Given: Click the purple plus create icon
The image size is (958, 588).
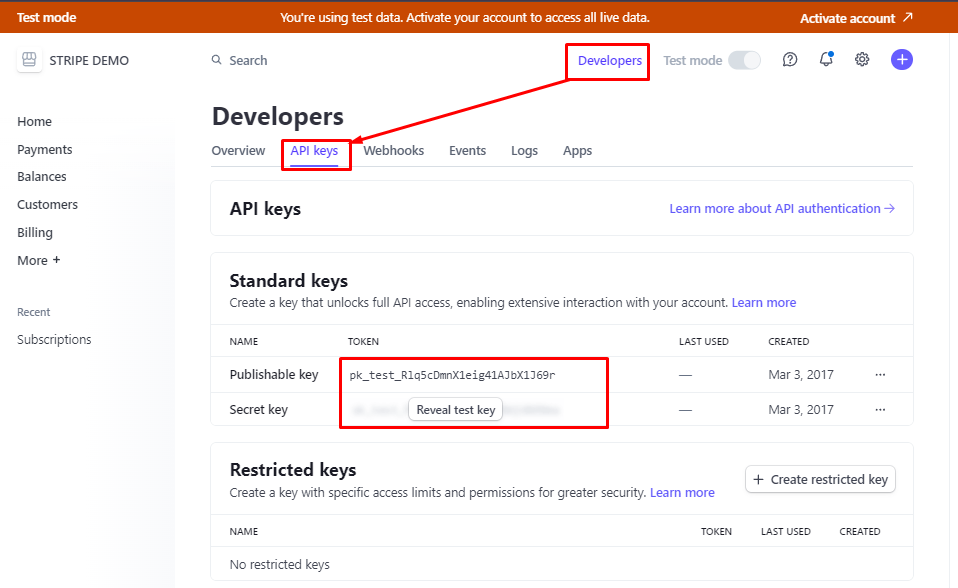Looking at the screenshot, I should click(x=902, y=60).
